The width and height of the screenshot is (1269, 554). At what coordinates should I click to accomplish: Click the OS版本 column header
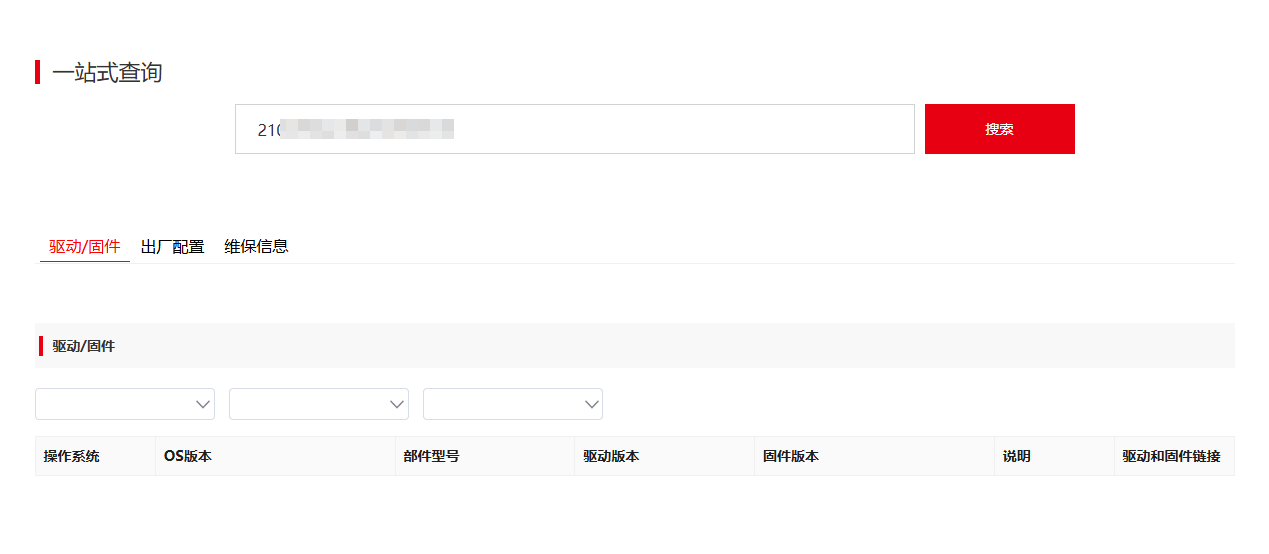pyautogui.click(x=188, y=456)
